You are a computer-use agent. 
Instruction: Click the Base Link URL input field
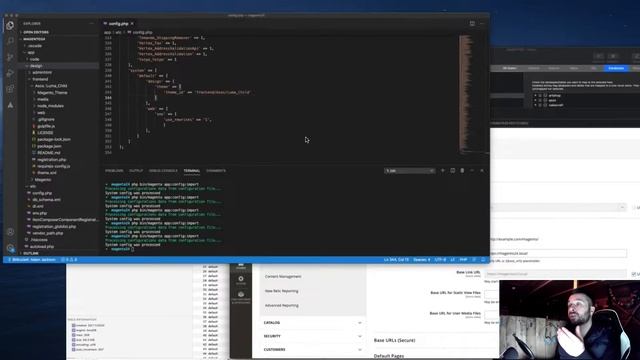(556, 274)
